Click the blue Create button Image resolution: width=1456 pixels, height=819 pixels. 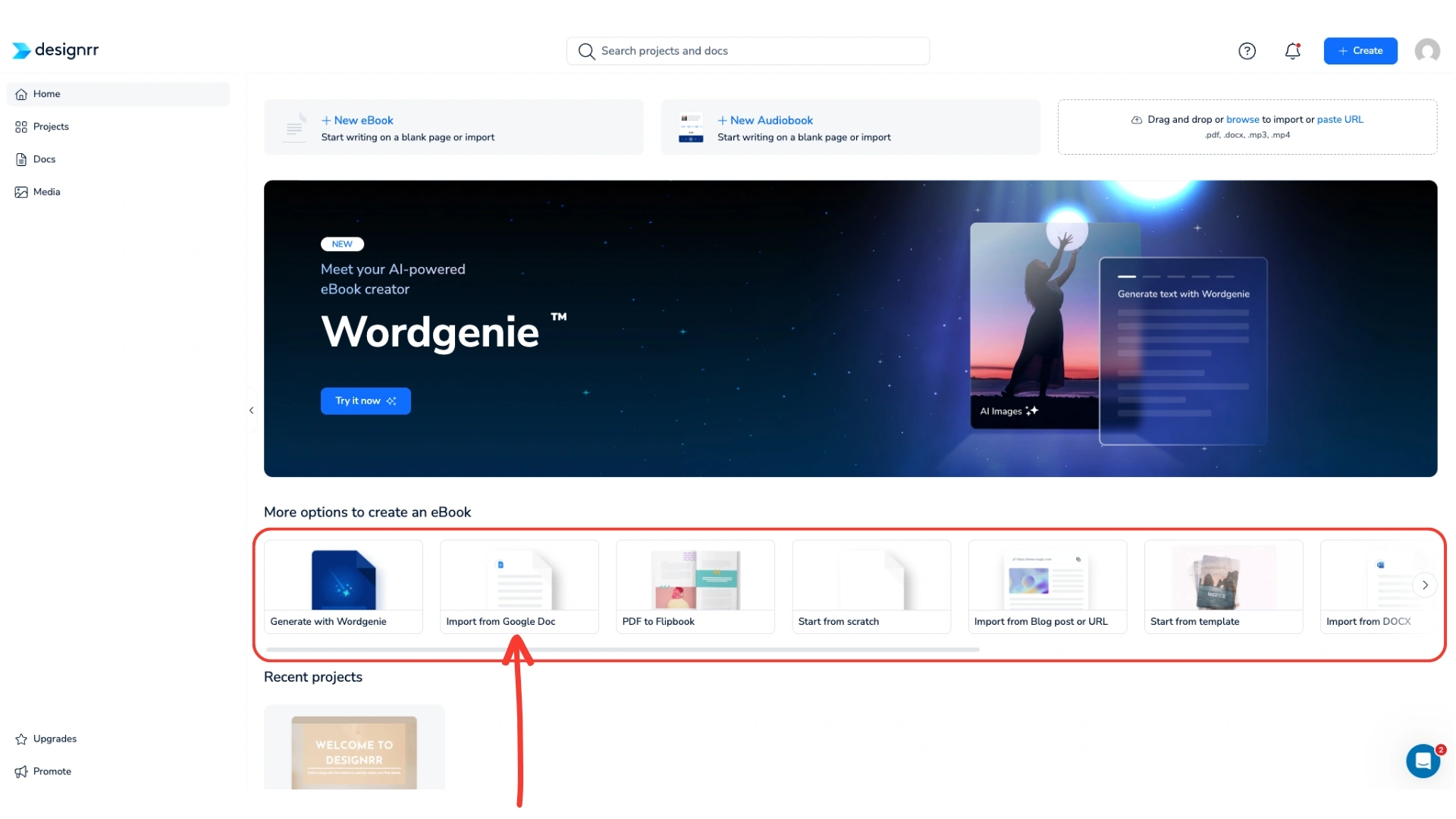1360,51
